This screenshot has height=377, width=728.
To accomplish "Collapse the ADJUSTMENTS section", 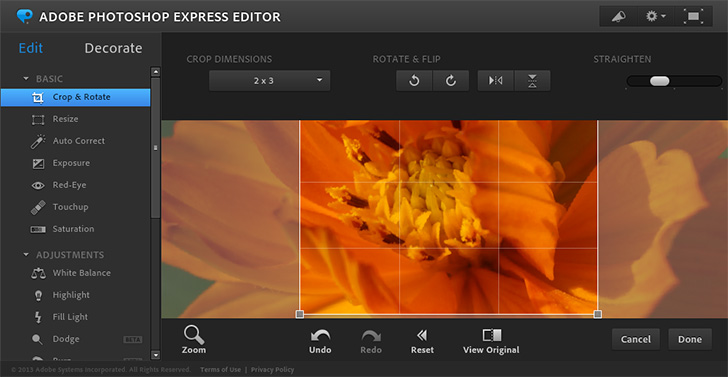I will click(x=26, y=255).
